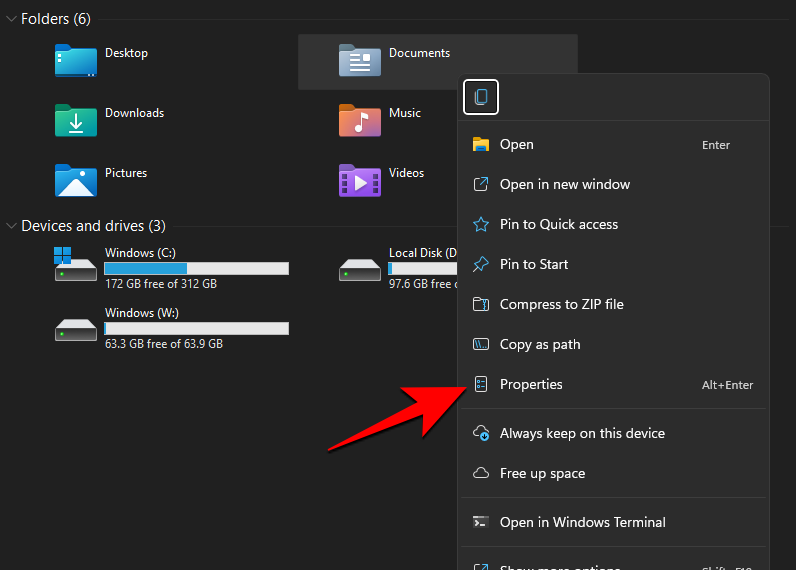The width and height of the screenshot is (796, 570).
Task: Select Open from the context menu
Action: pos(613,145)
